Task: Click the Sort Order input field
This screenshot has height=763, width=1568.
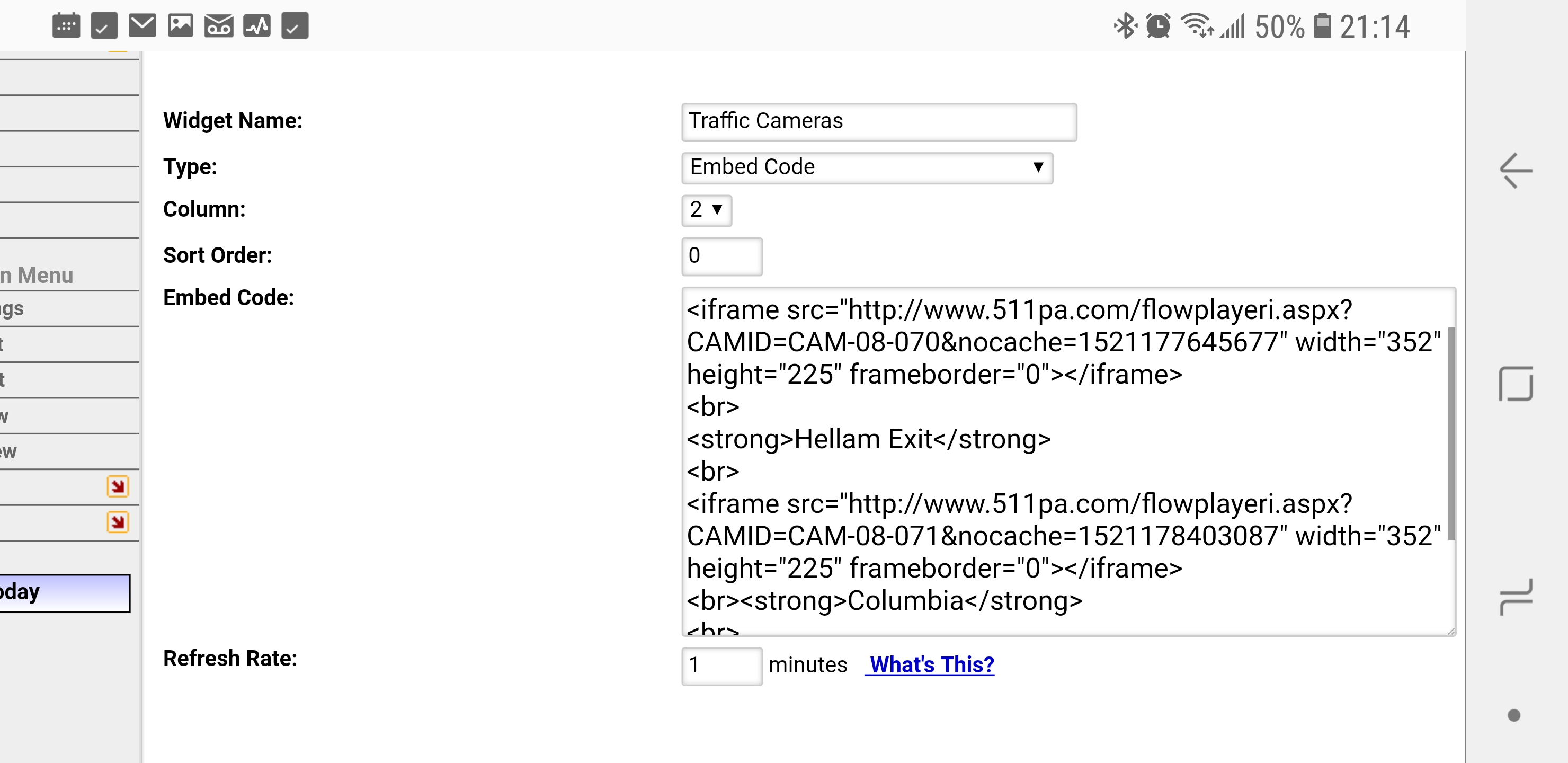Action: coord(721,256)
